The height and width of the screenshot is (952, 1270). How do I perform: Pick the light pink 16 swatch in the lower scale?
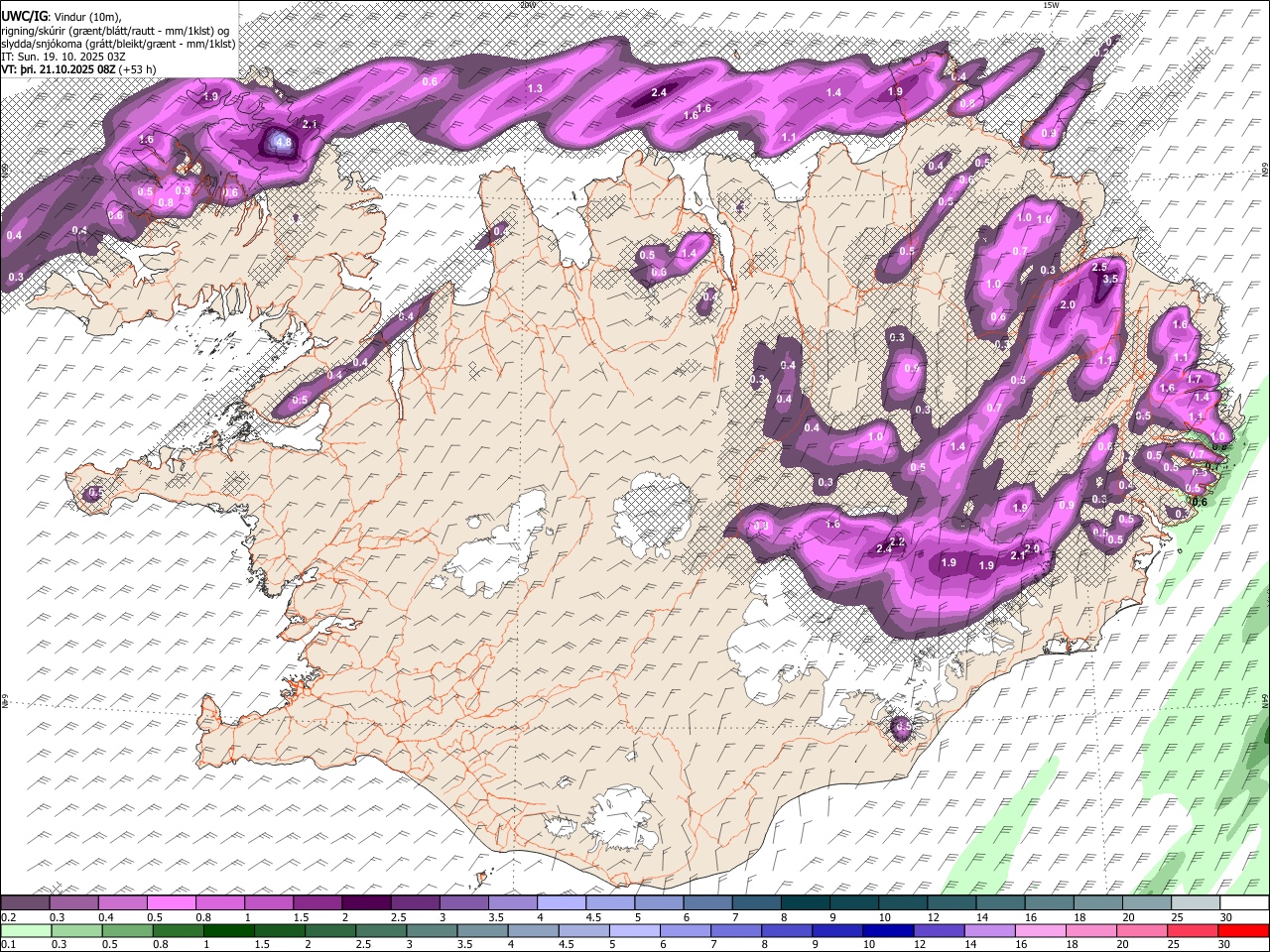pyautogui.click(x=1040, y=930)
